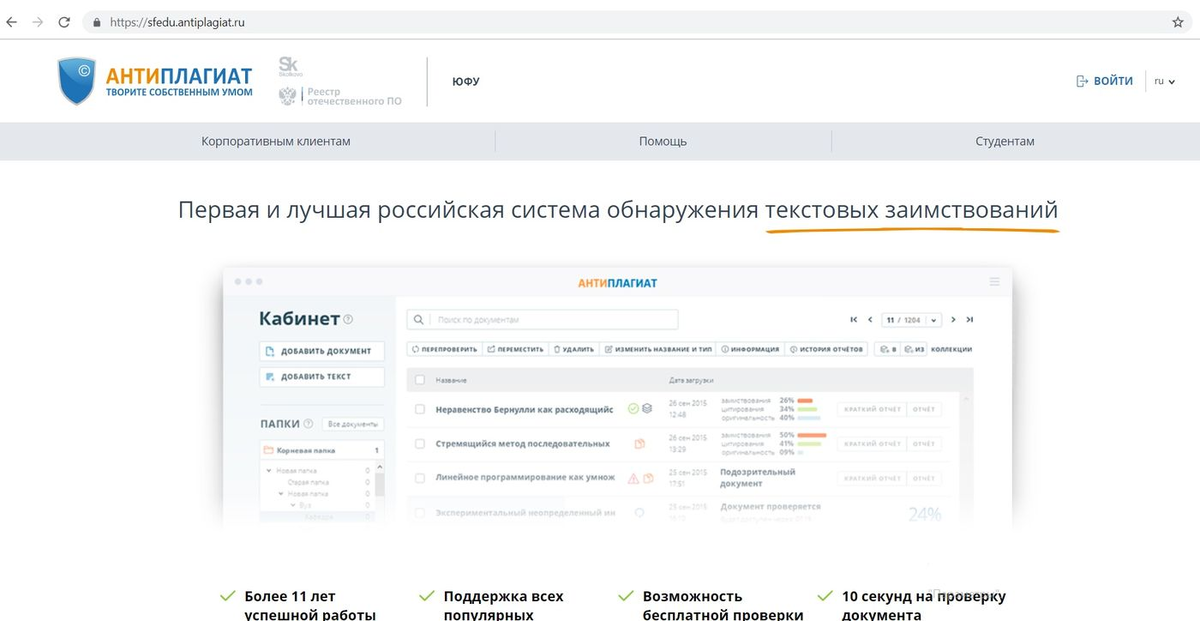
Task: Bookmark this page with the star icon
Action: (1178, 21)
